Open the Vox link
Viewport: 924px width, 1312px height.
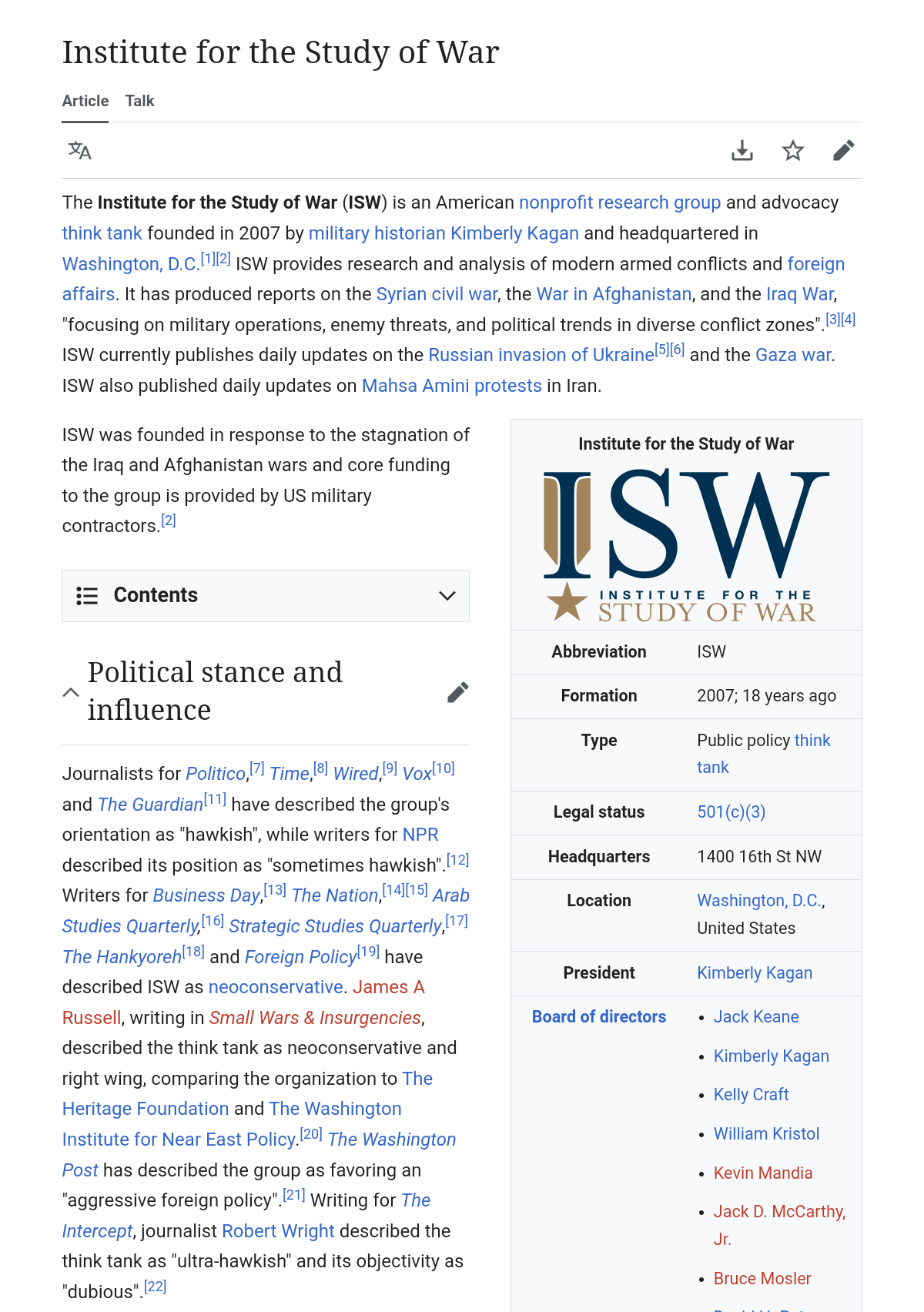pos(417,774)
